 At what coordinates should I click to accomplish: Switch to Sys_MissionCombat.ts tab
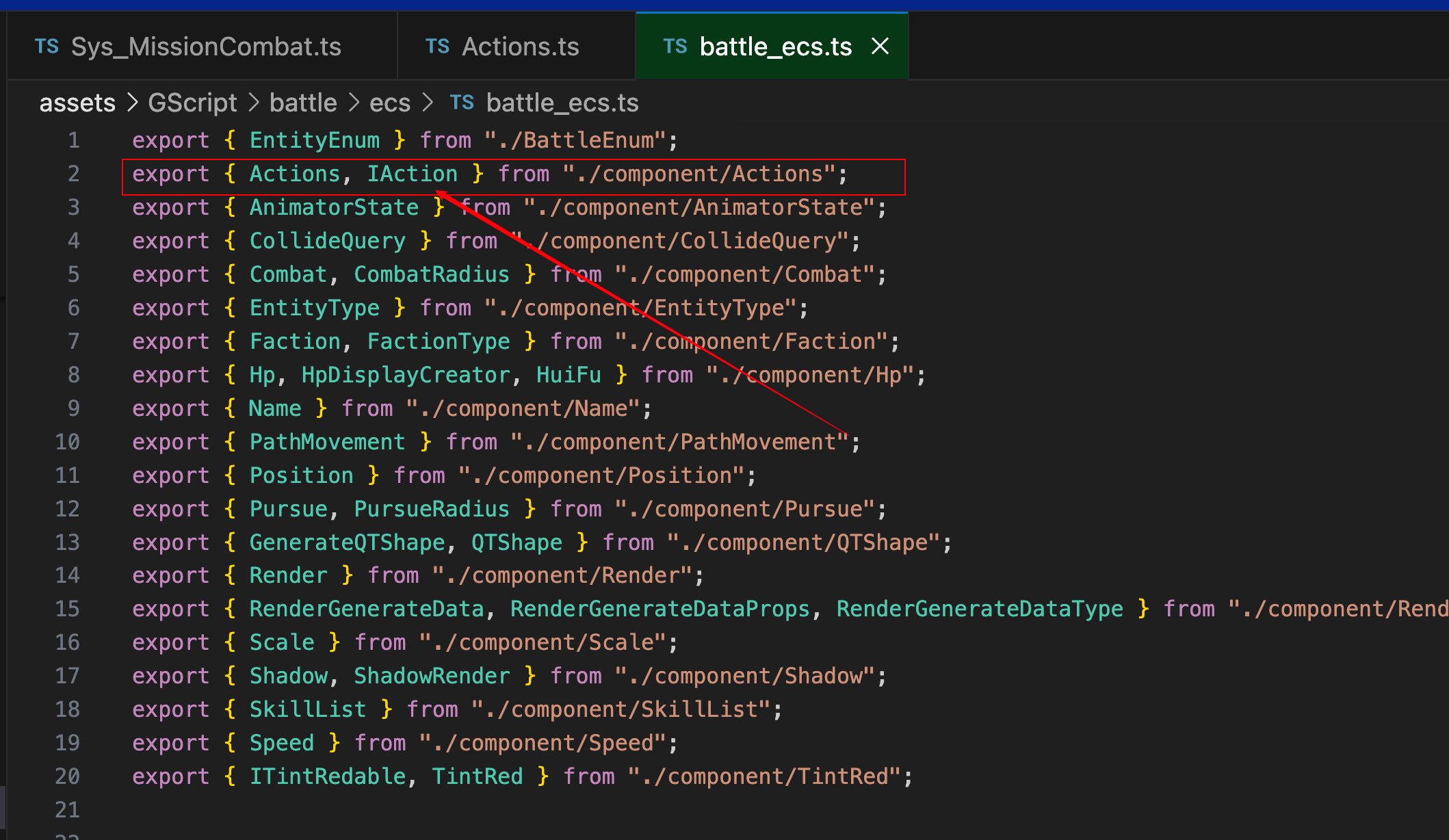205,47
